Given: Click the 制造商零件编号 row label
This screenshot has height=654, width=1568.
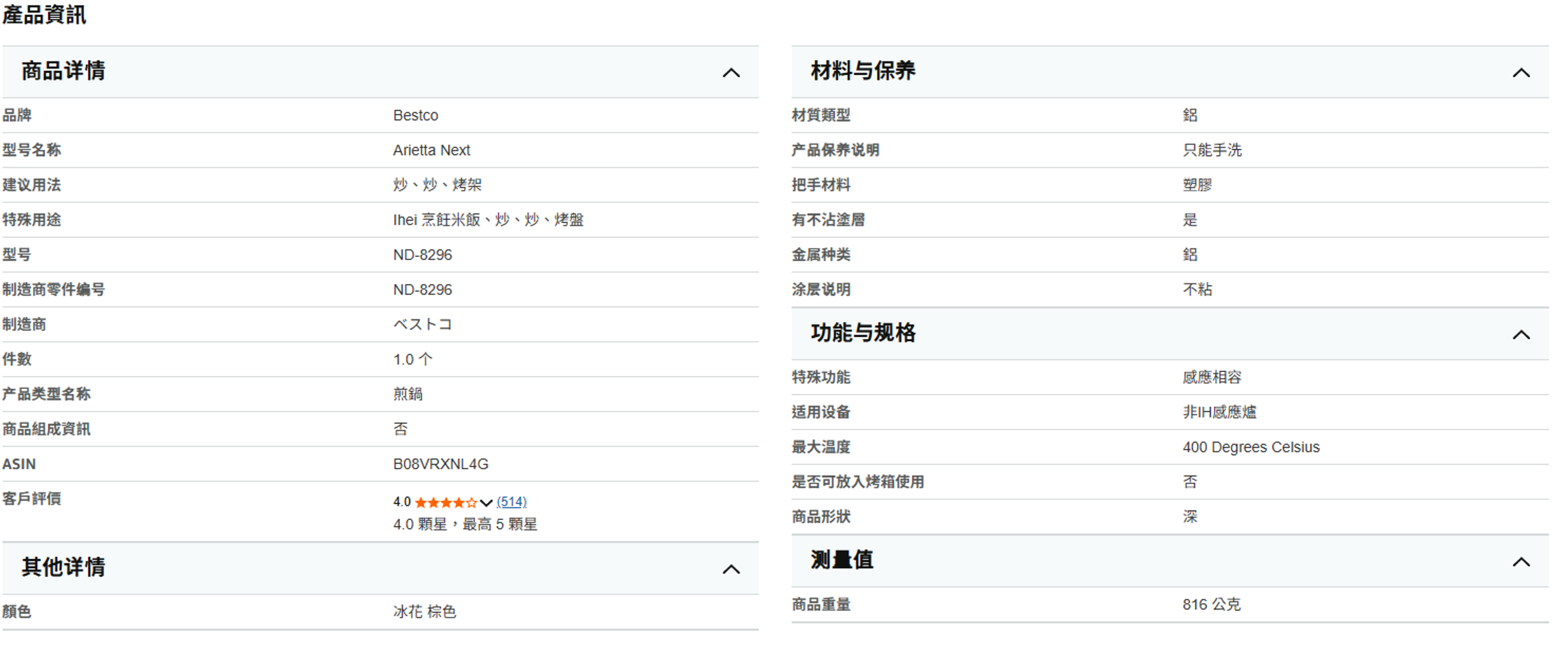Looking at the screenshot, I should point(53,289).
